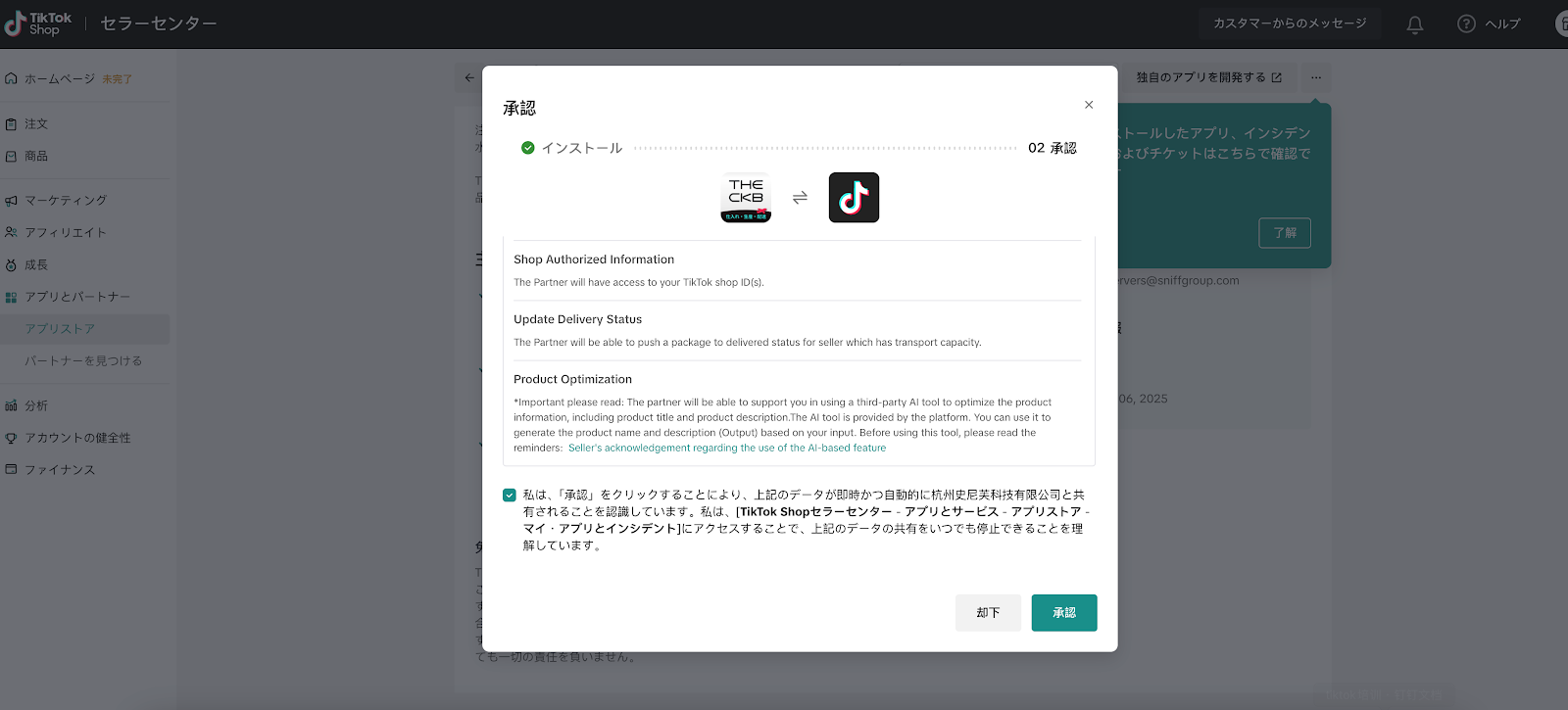Click the home icon in sidebar
Image resolution: width=1568 pixels, height=710 pixels.
tap(11, 78)
